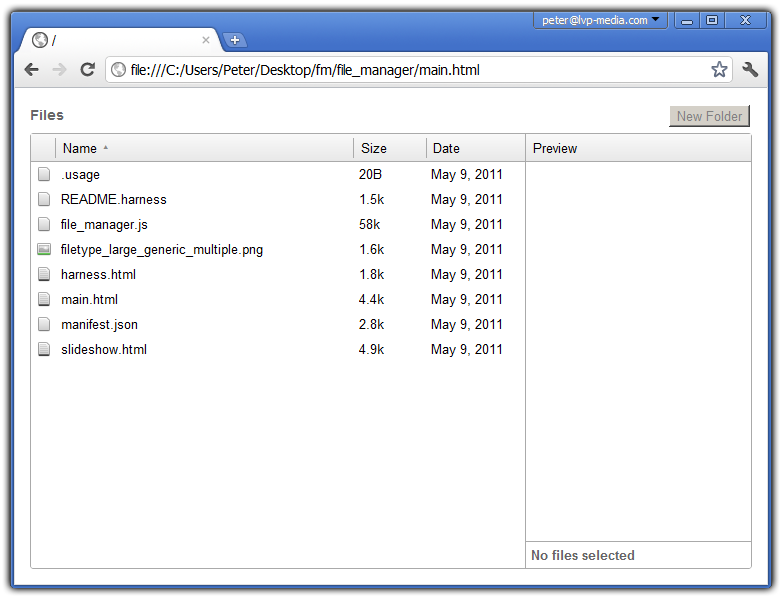The image size is (780, 600).
Task: Click the 58k size value
Action: click(370, 224)
